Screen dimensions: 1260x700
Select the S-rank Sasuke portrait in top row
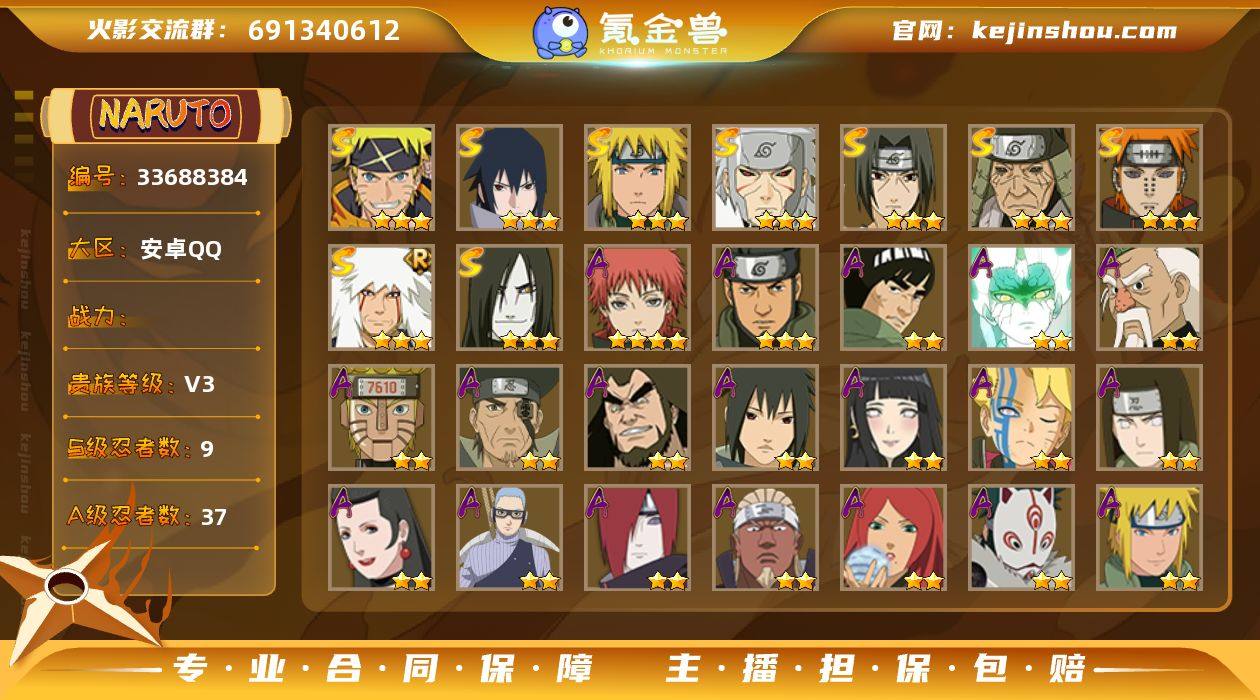(510, 178)
